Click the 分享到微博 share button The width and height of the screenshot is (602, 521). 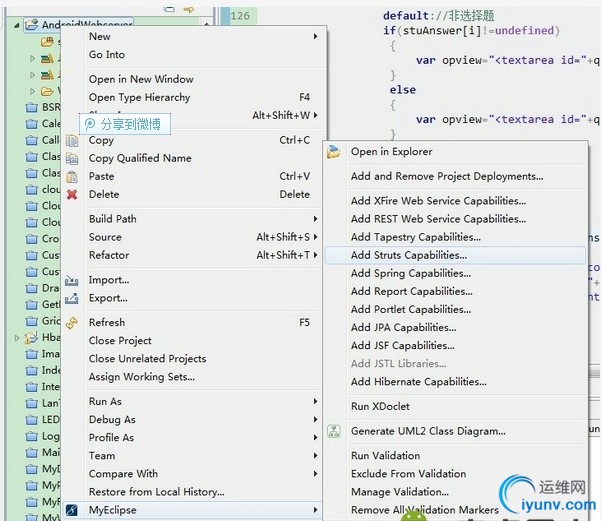125,124
